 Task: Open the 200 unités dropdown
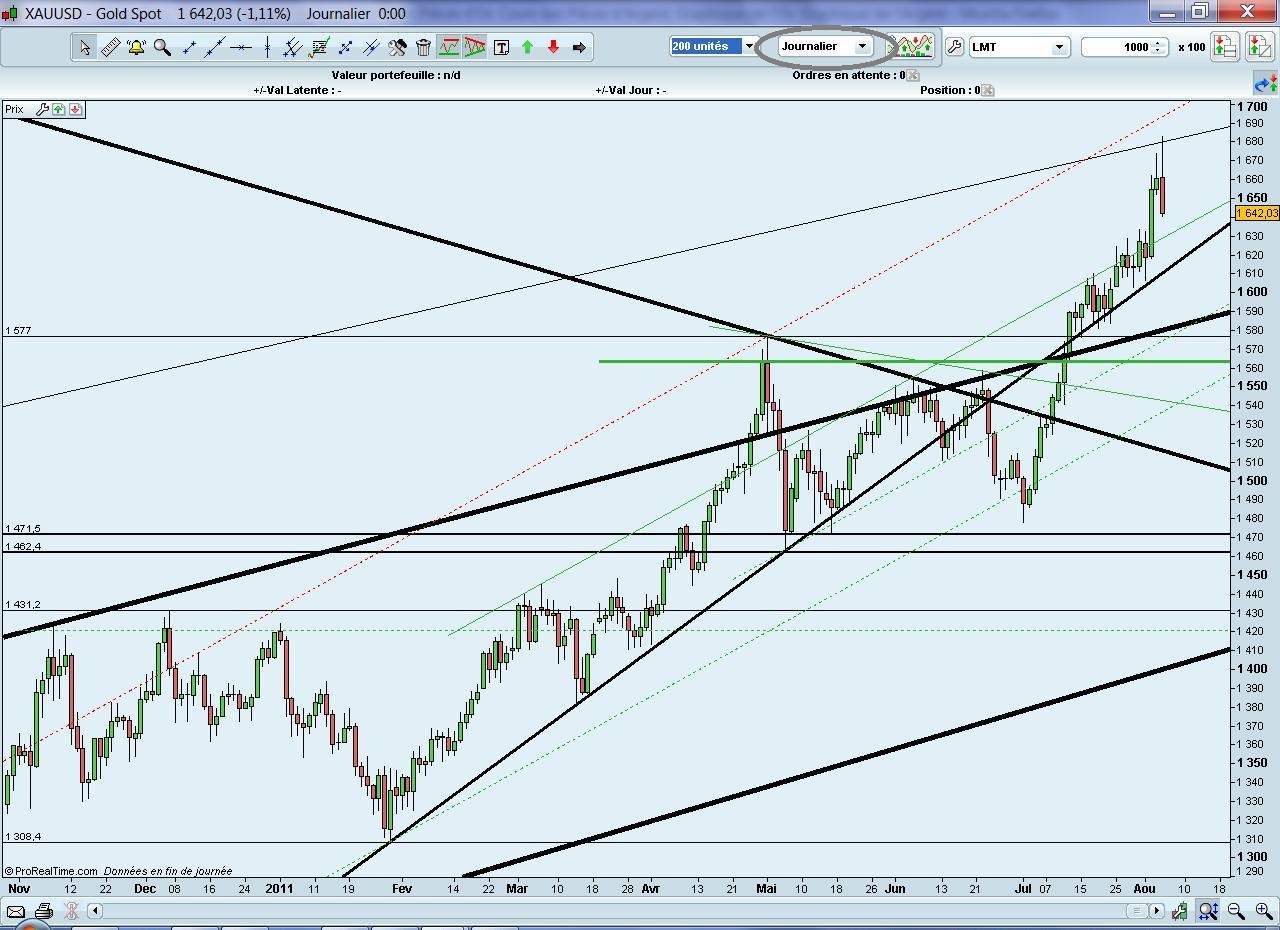point(748,46)
